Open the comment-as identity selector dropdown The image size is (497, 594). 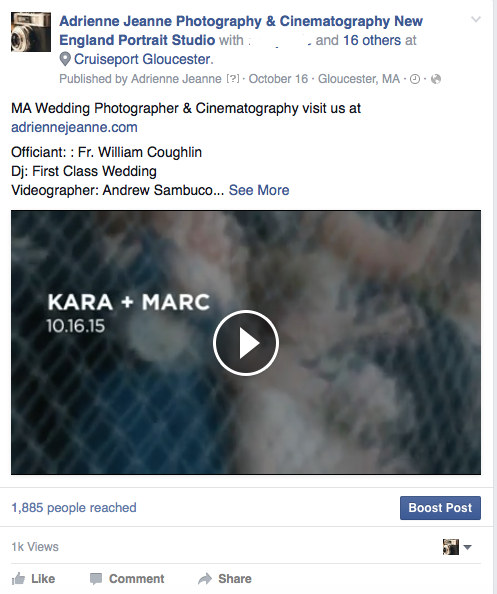[x=457, y=547]
